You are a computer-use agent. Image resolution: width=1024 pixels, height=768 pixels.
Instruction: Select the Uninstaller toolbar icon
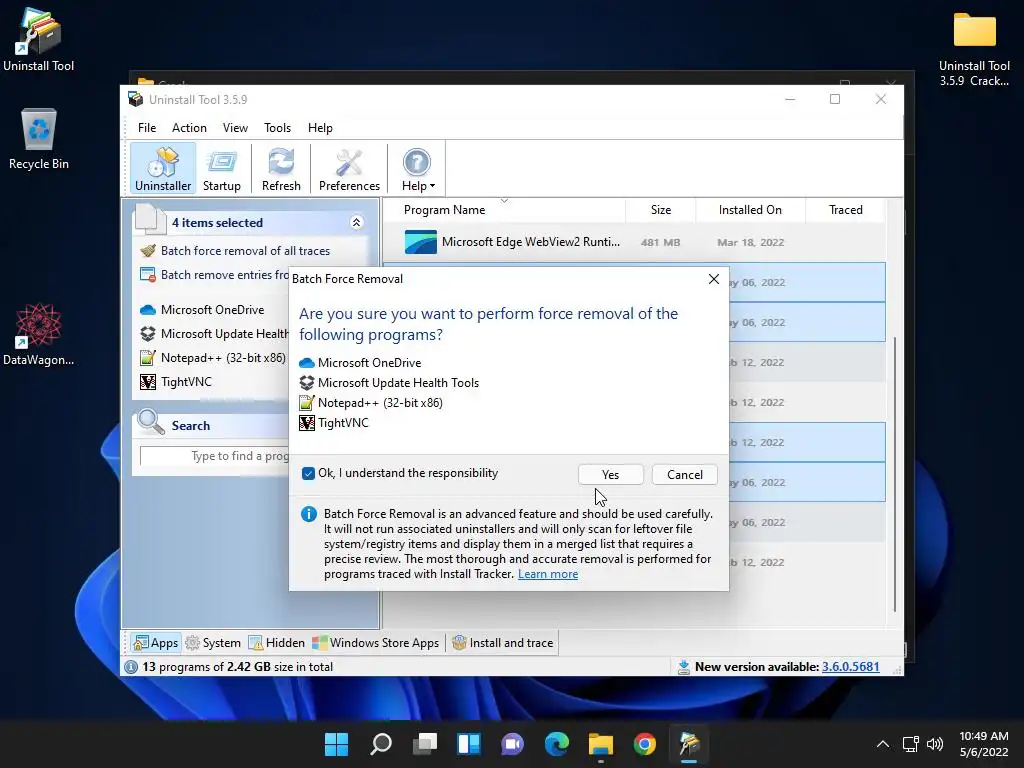click(x=163, y=168)
